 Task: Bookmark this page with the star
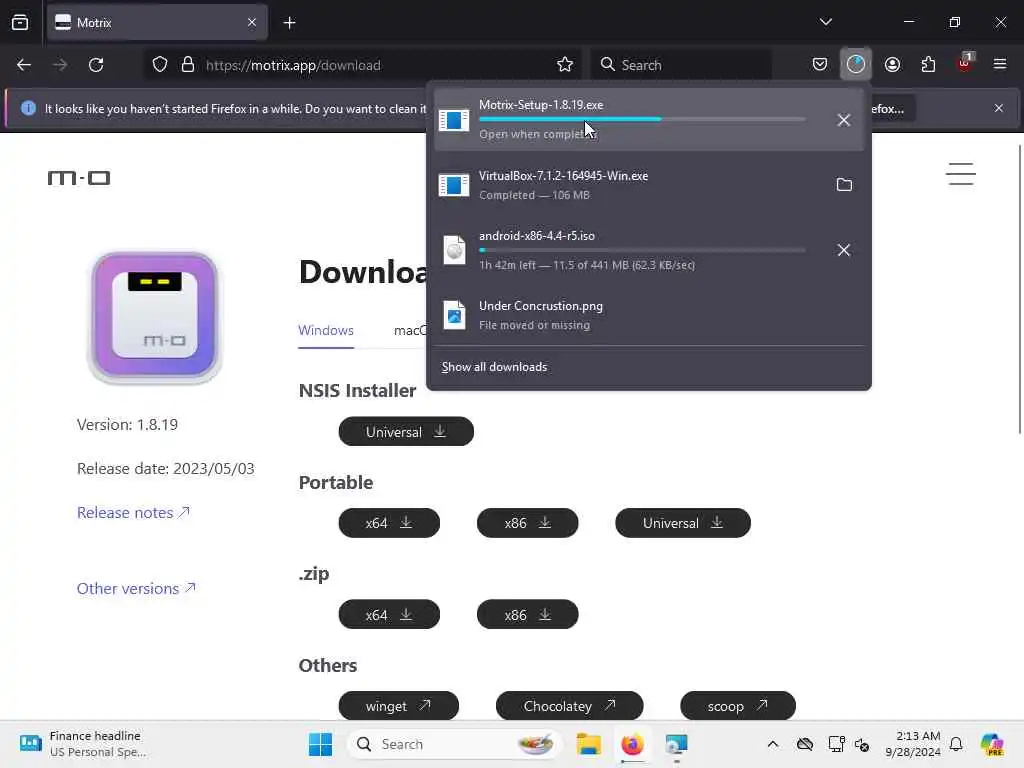[x=565, y=65]
